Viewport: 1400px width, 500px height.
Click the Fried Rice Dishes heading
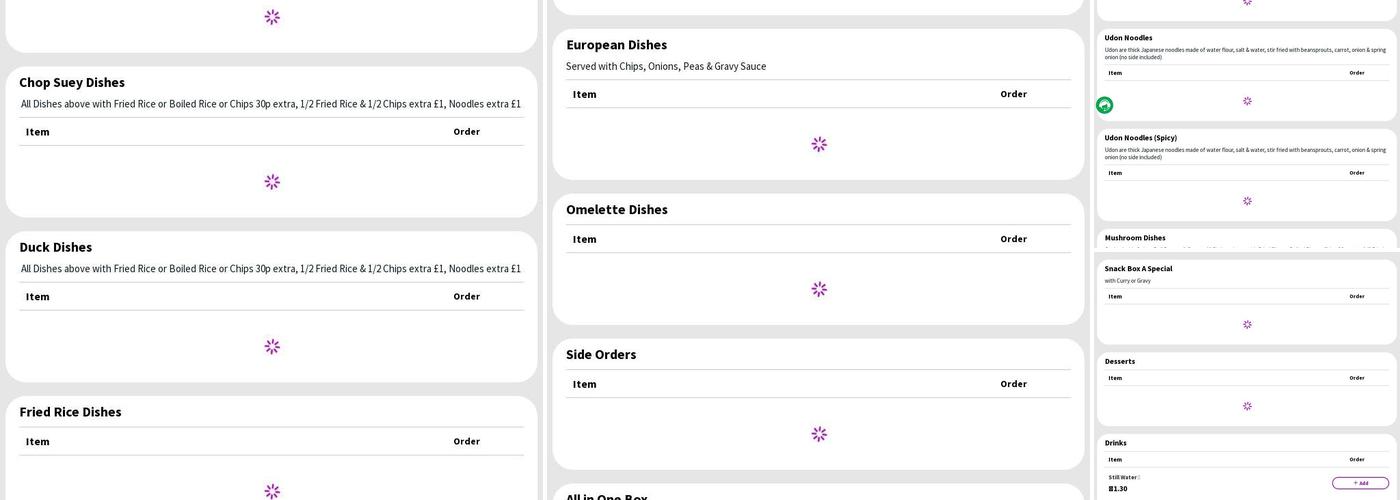(x=70, y=412)
